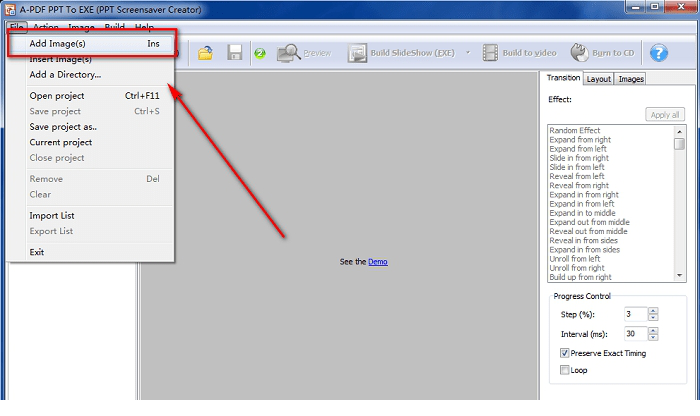700x416 pixels.
Task: Click Build to video button label
Action: (x=529, y=53)
